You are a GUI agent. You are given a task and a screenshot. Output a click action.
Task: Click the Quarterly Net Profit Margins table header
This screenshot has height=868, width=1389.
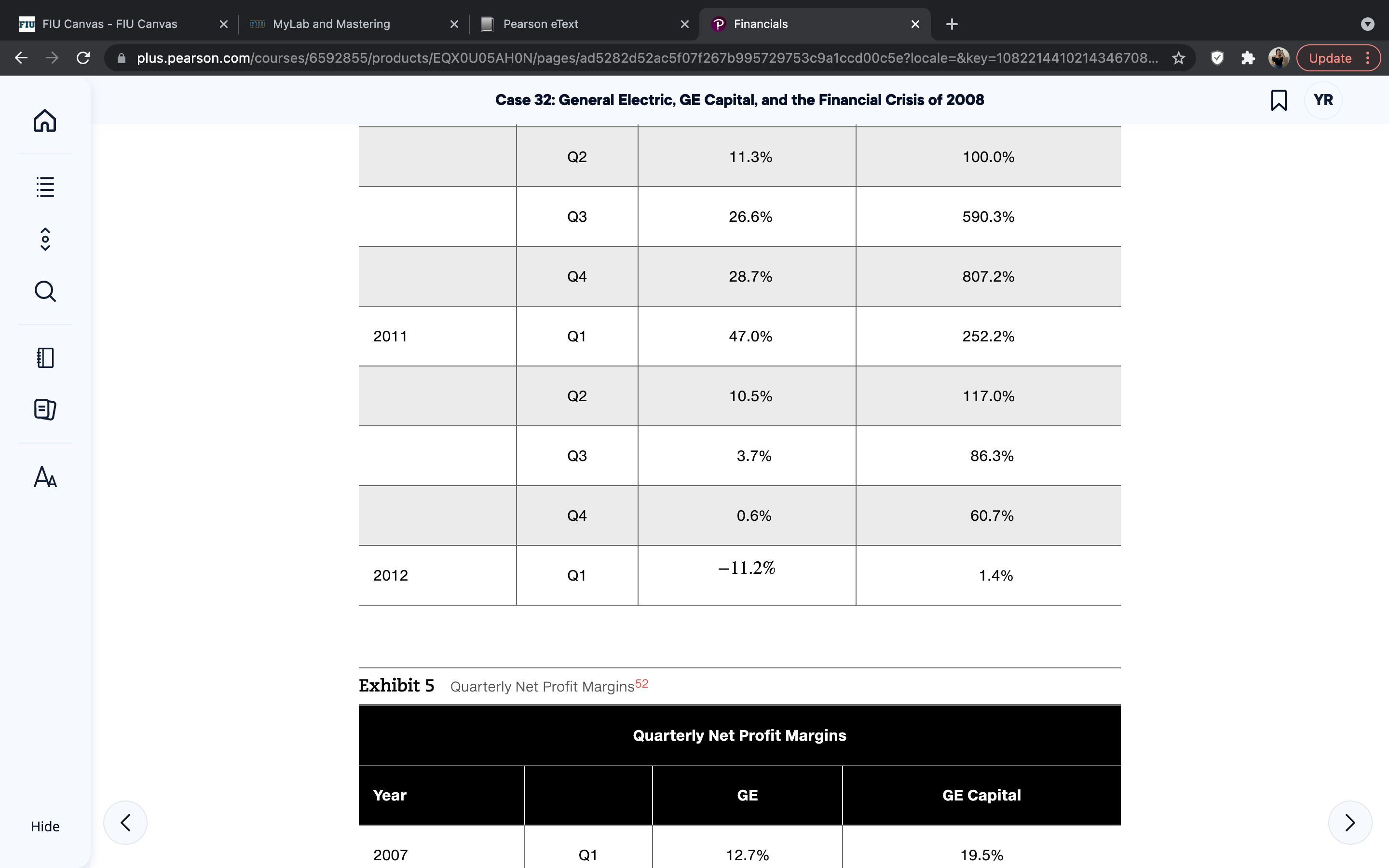tap(739, 735)
